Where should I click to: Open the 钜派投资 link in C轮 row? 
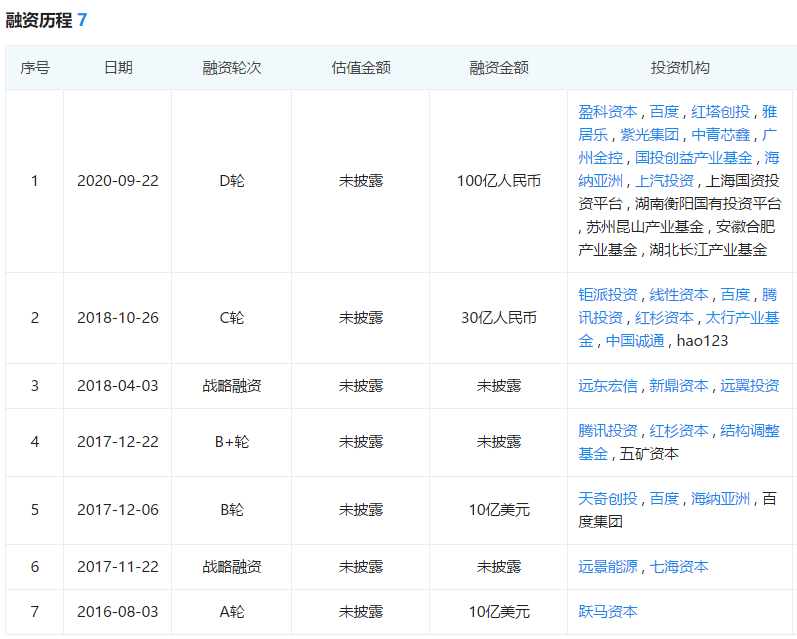(x=607, y=295)
